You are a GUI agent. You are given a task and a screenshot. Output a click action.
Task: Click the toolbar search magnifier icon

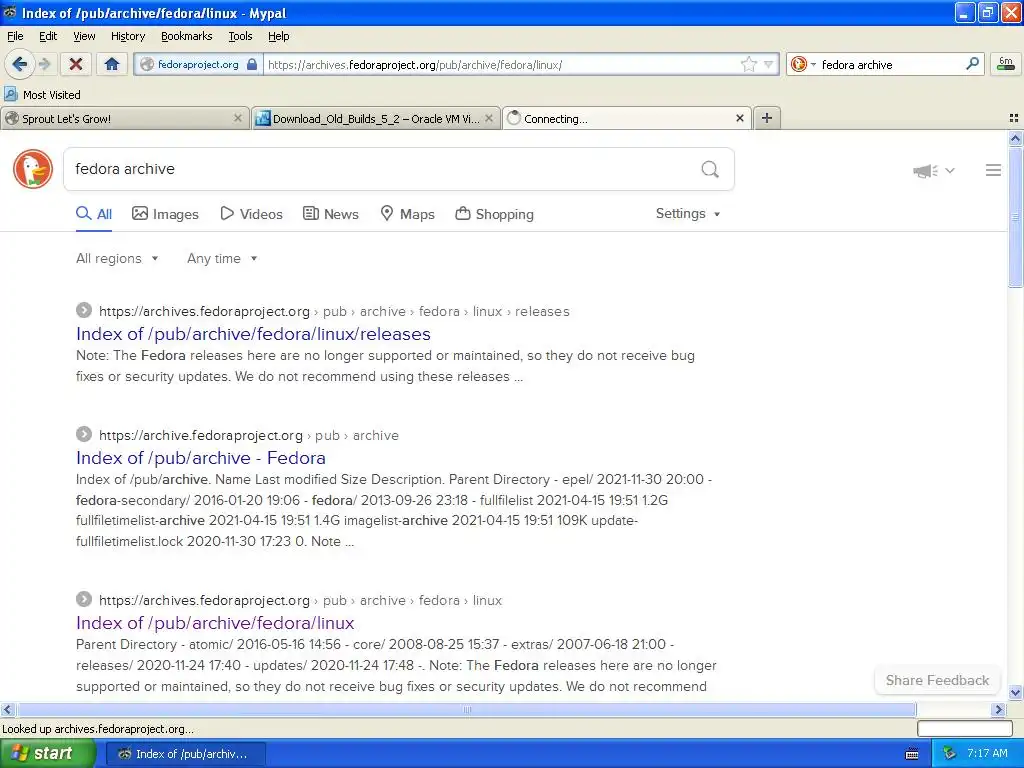(972, 64)
